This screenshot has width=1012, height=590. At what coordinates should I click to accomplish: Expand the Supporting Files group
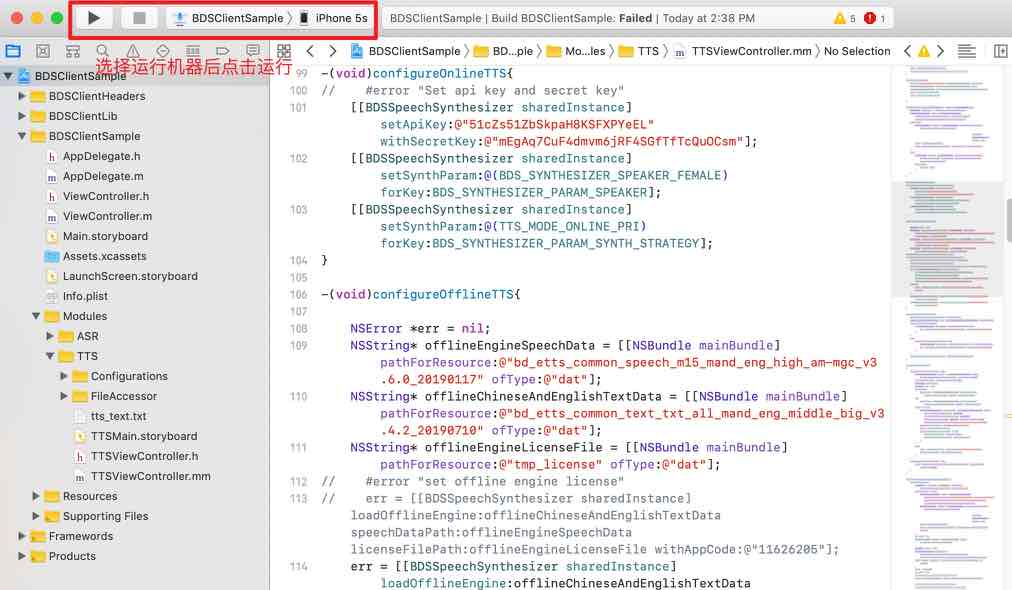[36, 516]
